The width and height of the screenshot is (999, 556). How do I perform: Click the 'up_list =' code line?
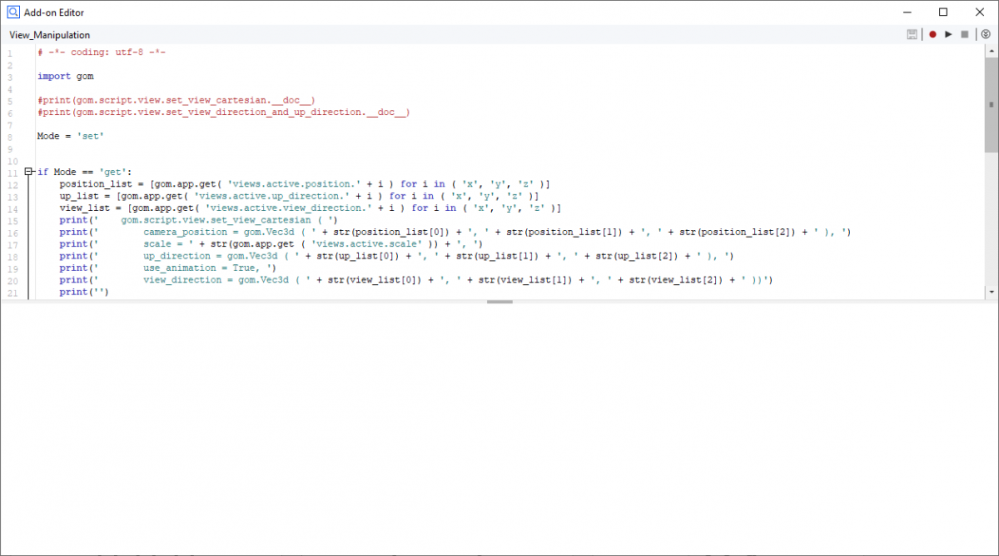(299, 196)
